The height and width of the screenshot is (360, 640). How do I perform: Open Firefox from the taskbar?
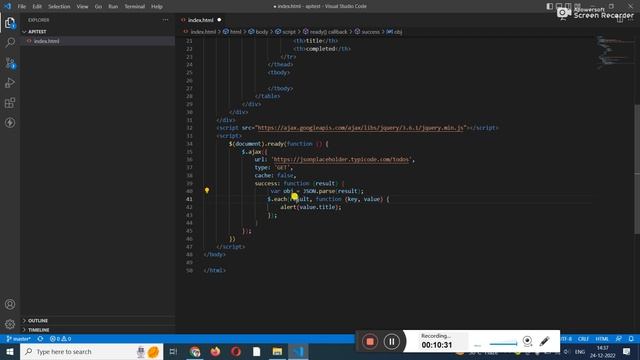[x=216, y=351]
